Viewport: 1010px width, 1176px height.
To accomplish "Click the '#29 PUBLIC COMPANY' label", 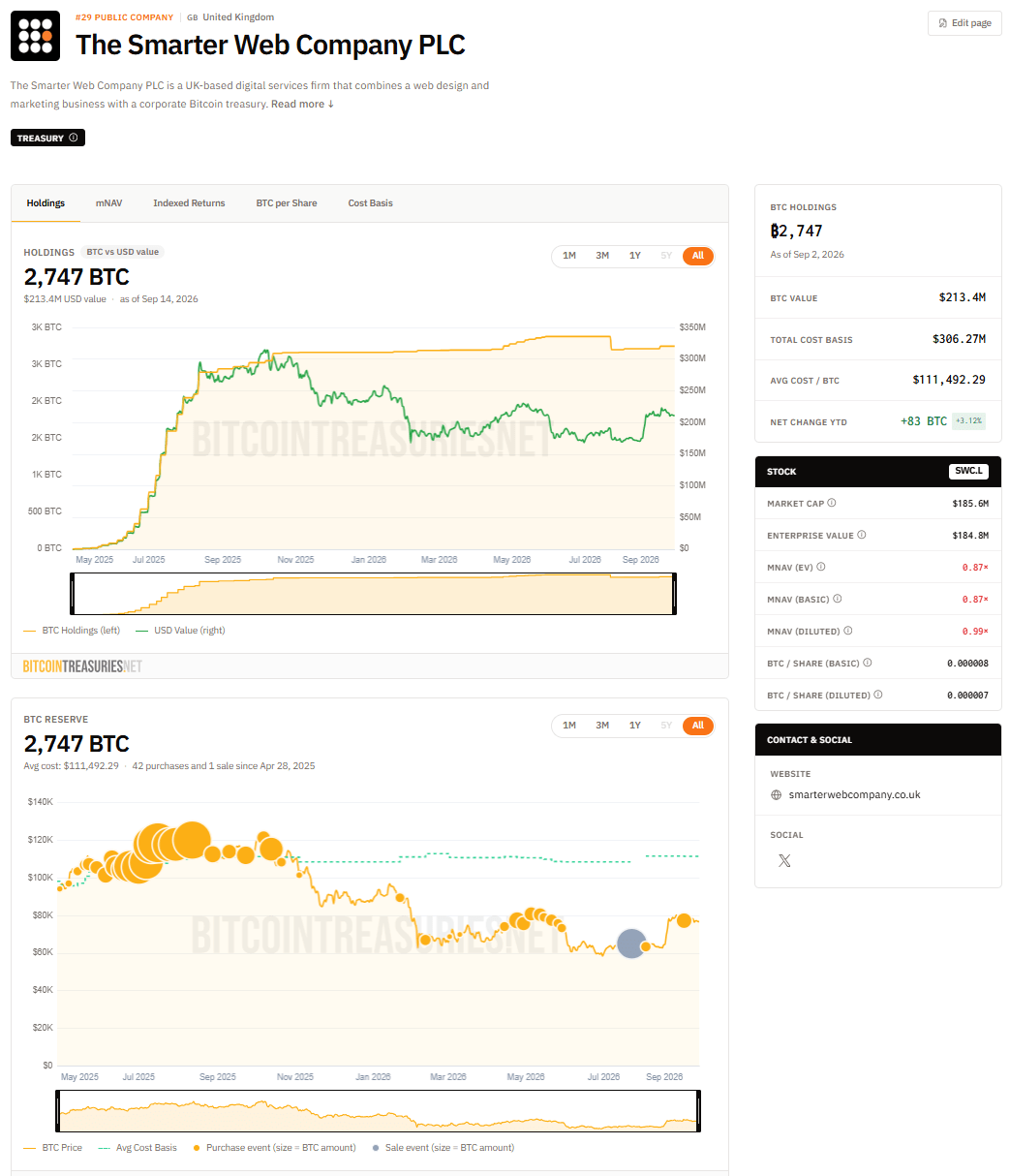I will (x=125, y=17).
